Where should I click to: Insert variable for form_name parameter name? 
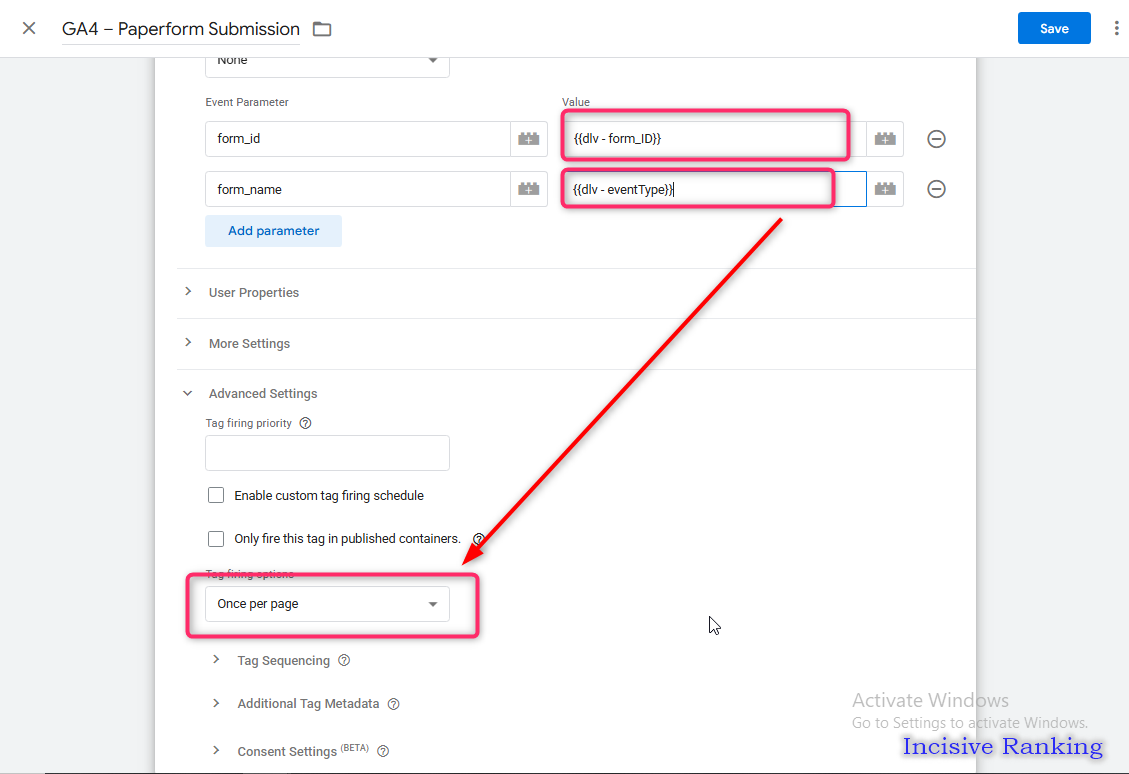(x=528, y=189)
